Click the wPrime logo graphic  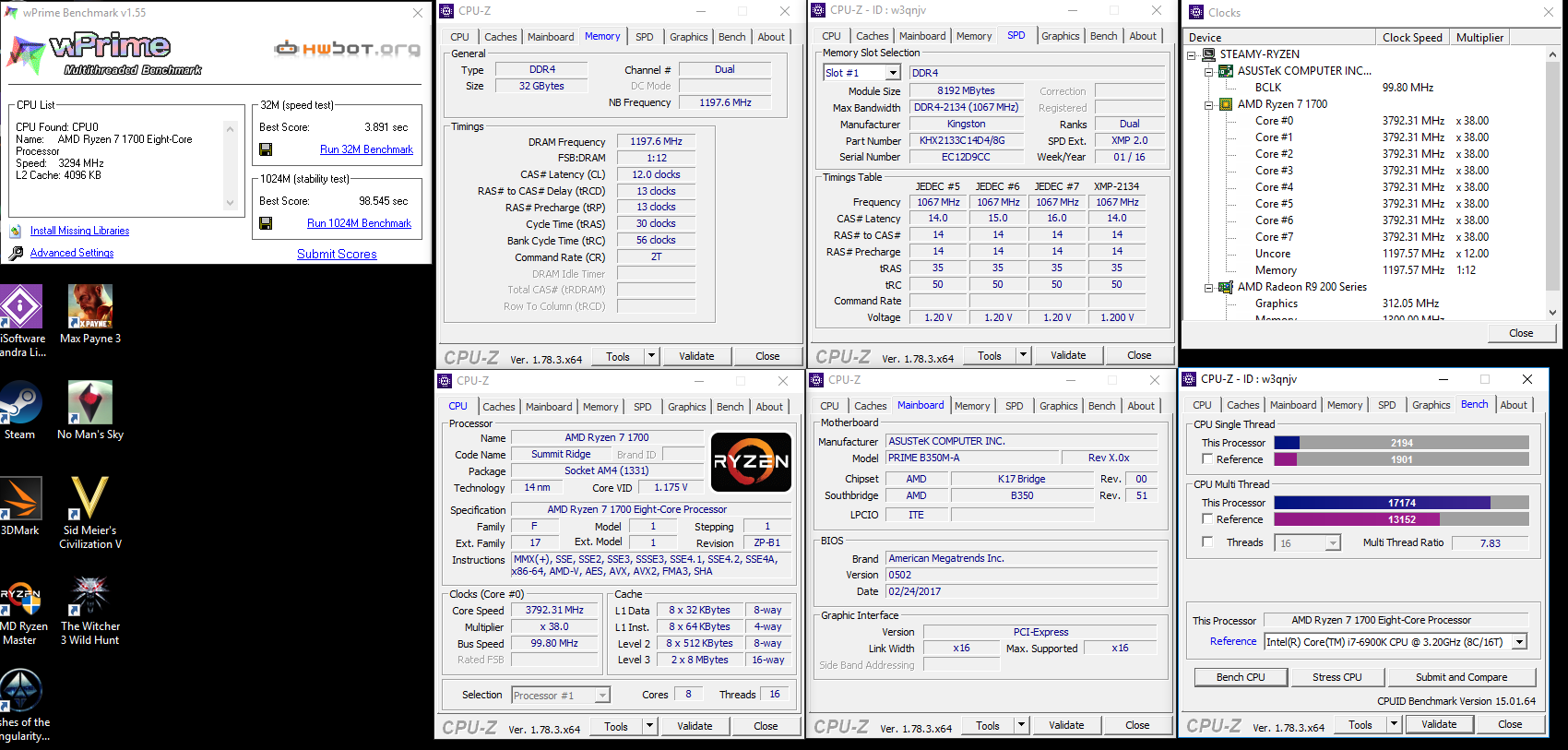click(104, 53)
